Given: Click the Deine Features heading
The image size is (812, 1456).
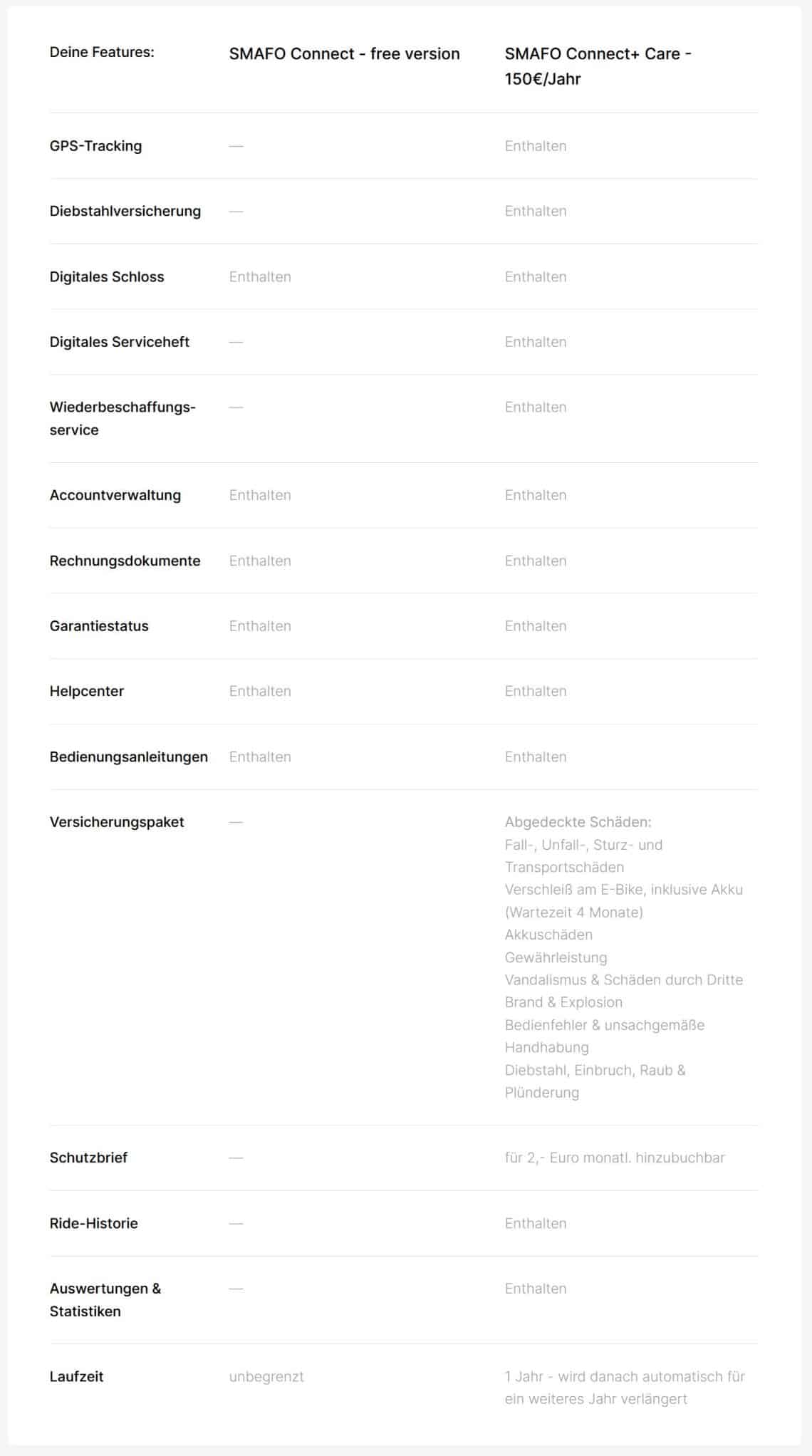Looking at the screenshot, I should (102, 52).
